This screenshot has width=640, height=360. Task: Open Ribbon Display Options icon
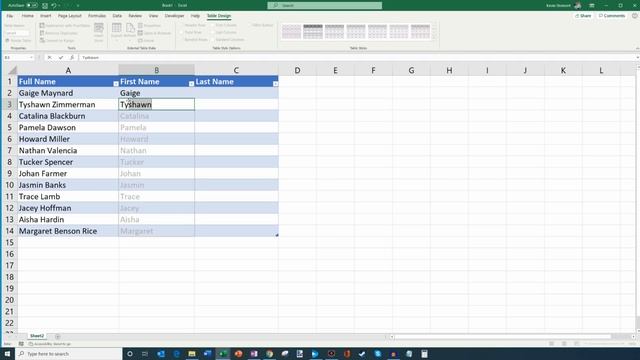(592, 5)
